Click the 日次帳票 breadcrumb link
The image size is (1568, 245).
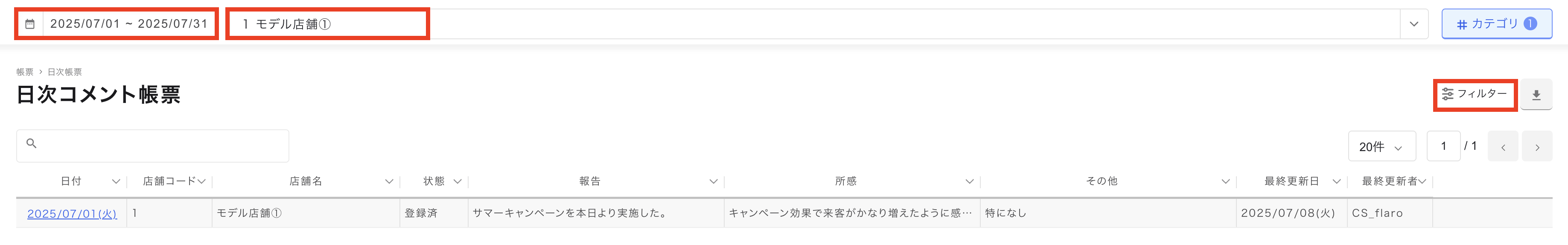pos(64,72)
